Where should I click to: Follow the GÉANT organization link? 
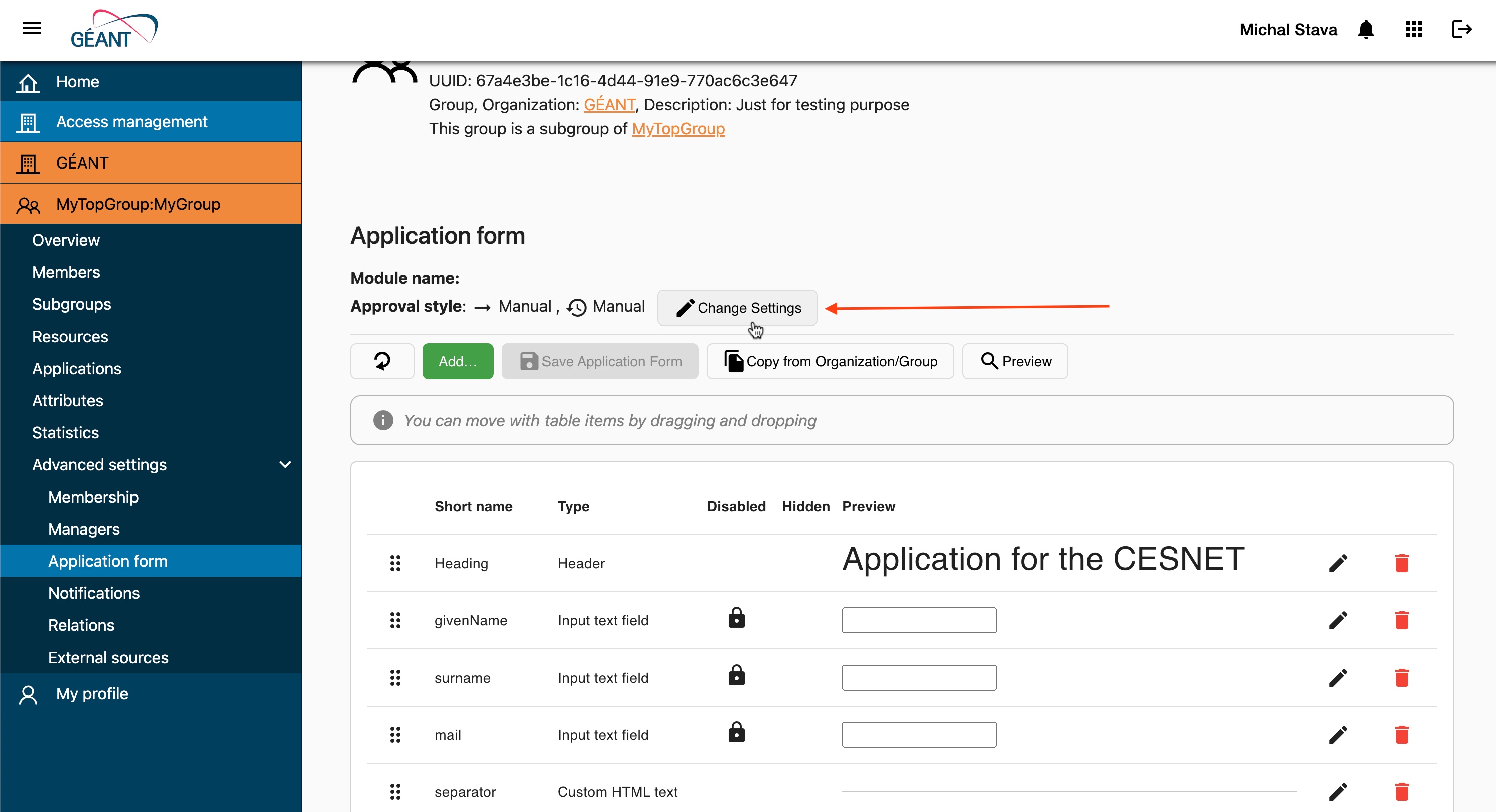[609, 104]
